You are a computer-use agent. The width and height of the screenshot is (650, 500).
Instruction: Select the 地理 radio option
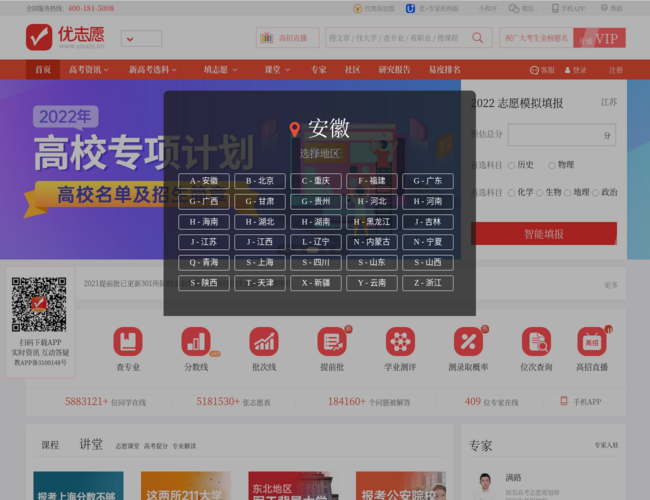pos(568,193)
